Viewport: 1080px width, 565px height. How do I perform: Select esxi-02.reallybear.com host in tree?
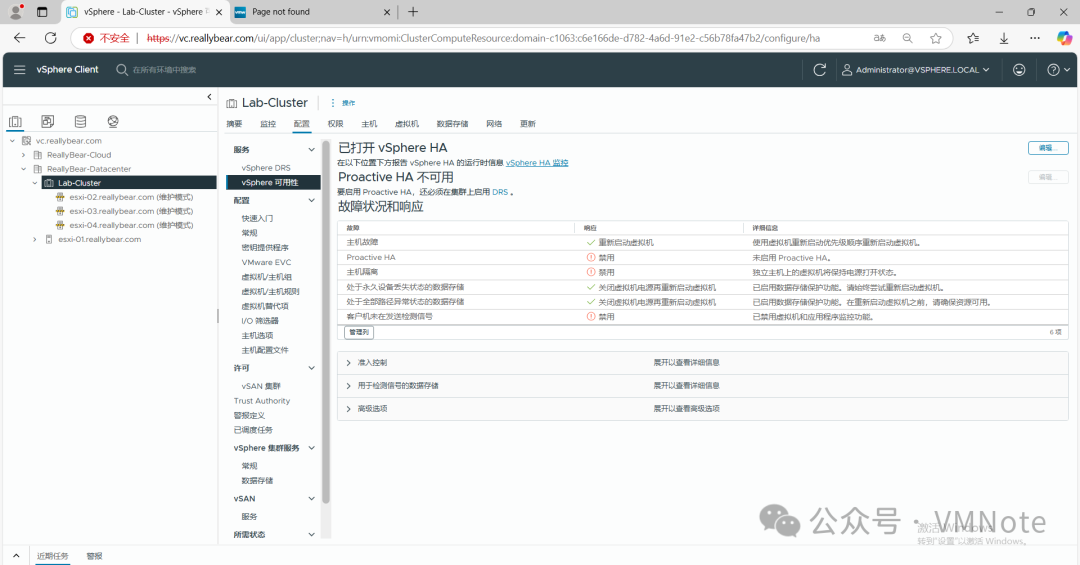coord(130,197)
